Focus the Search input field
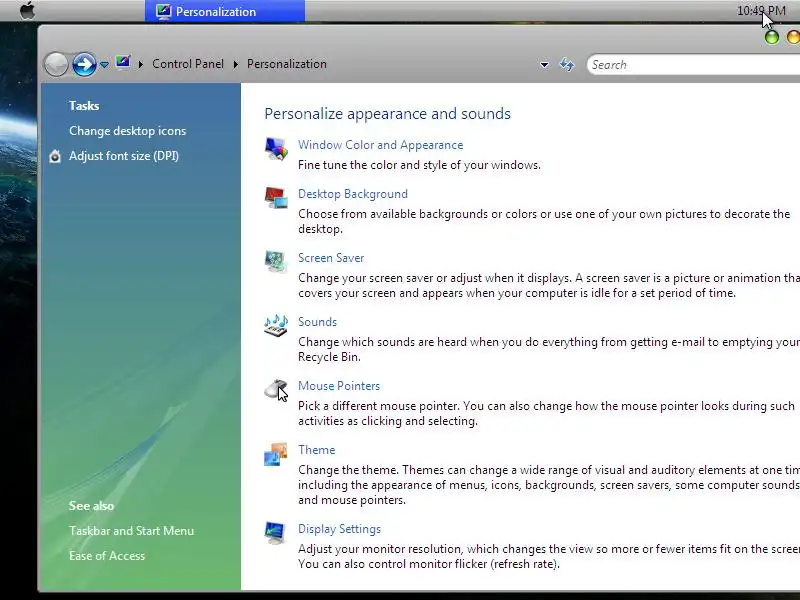 pyautogui.click(x=693, y=65)
